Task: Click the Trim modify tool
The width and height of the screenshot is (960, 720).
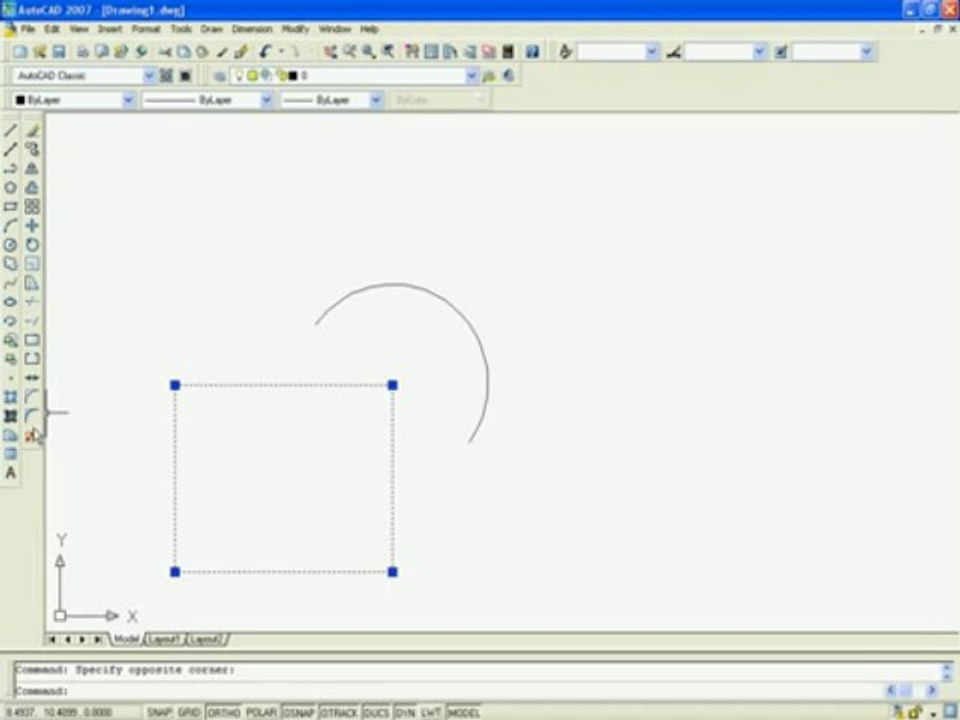Action: click(x=32, y=302)
